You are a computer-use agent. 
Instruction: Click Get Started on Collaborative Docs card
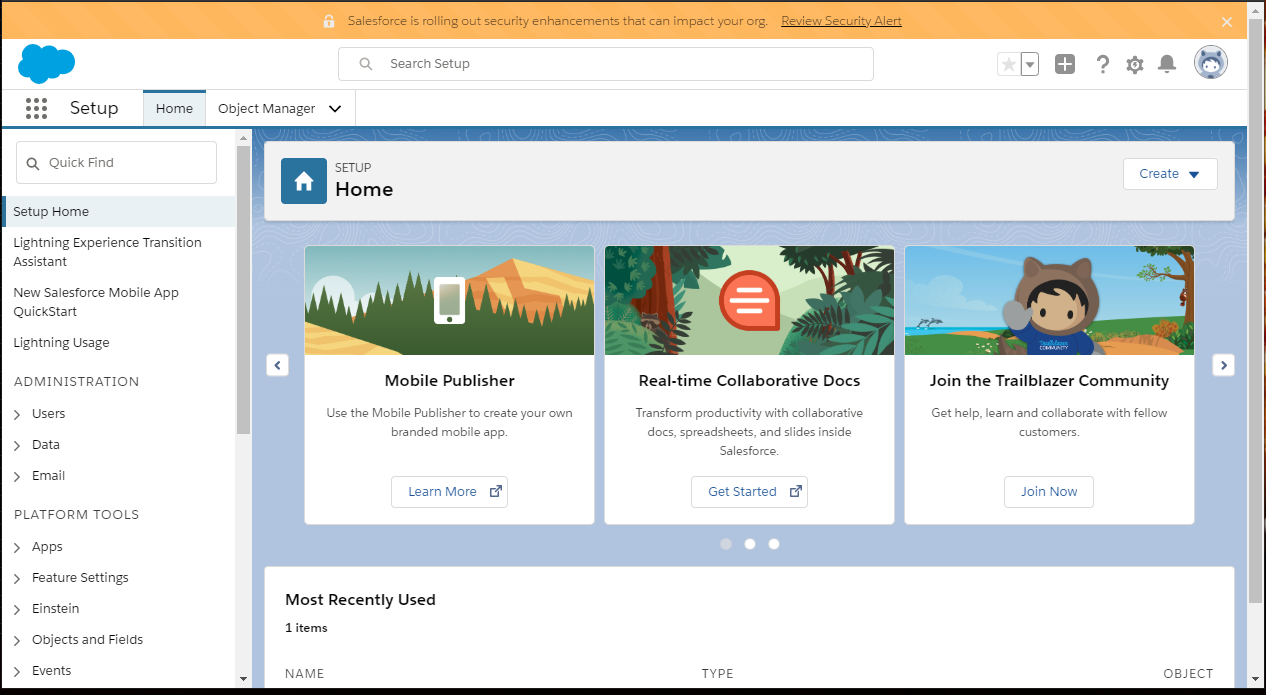(x=749, y=492)
